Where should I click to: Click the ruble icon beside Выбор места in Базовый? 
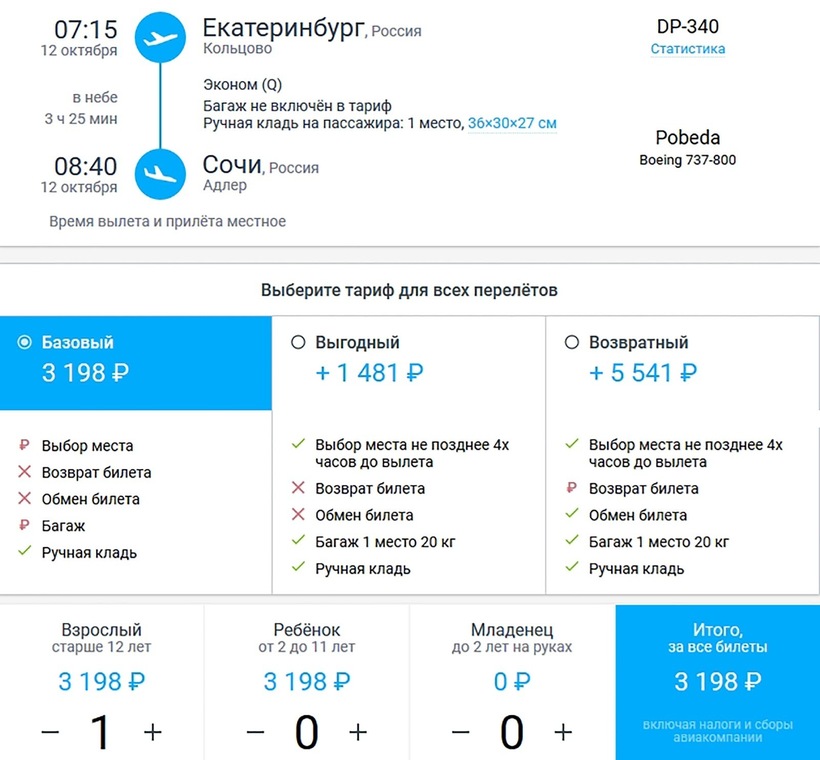(x=24, y=446)
